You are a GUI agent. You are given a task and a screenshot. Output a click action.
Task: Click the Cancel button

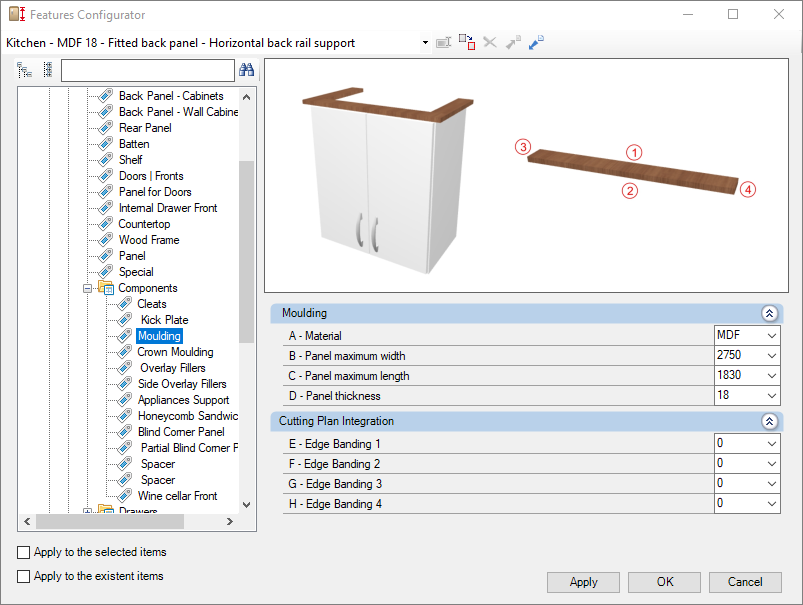click(745, 582)
